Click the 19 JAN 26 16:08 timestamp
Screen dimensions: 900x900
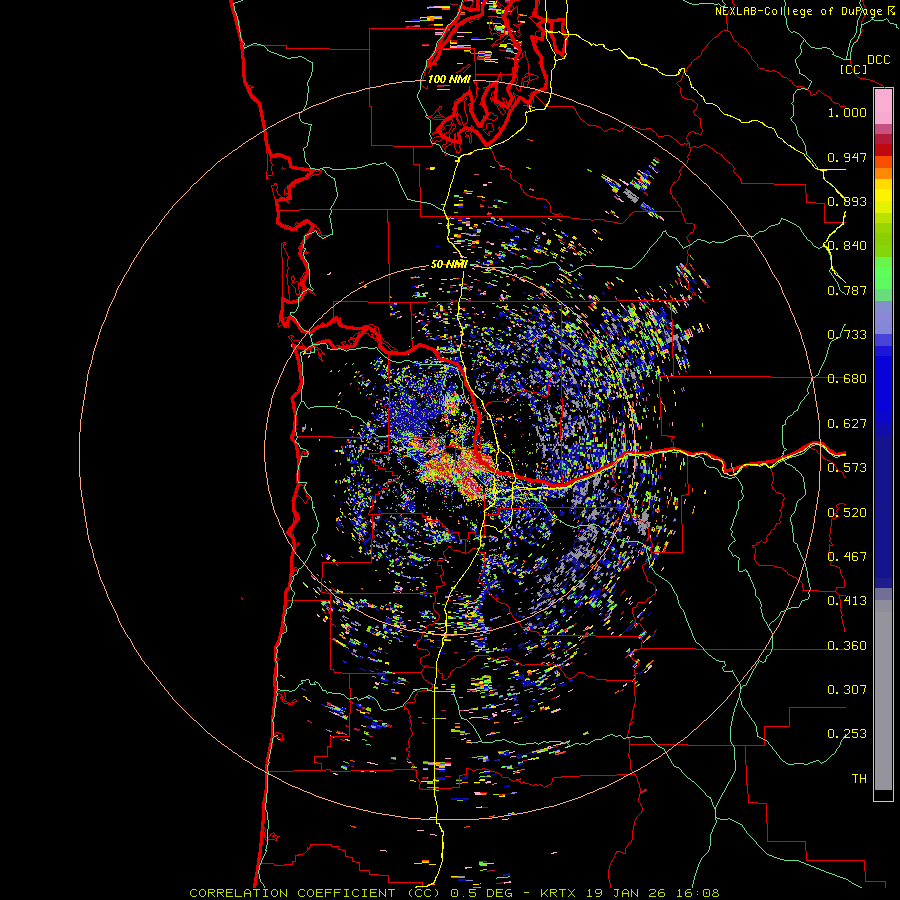(653, 893)
